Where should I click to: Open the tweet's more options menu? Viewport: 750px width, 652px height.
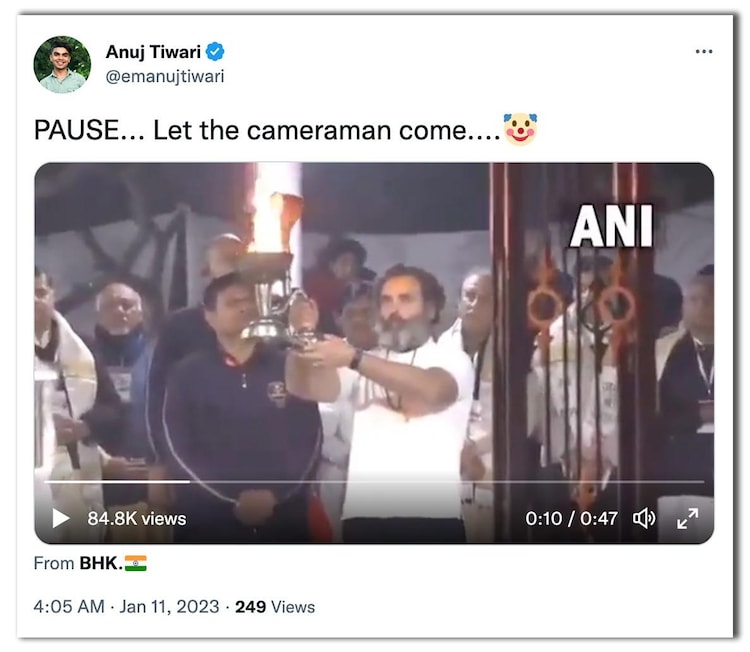(704, 52)
